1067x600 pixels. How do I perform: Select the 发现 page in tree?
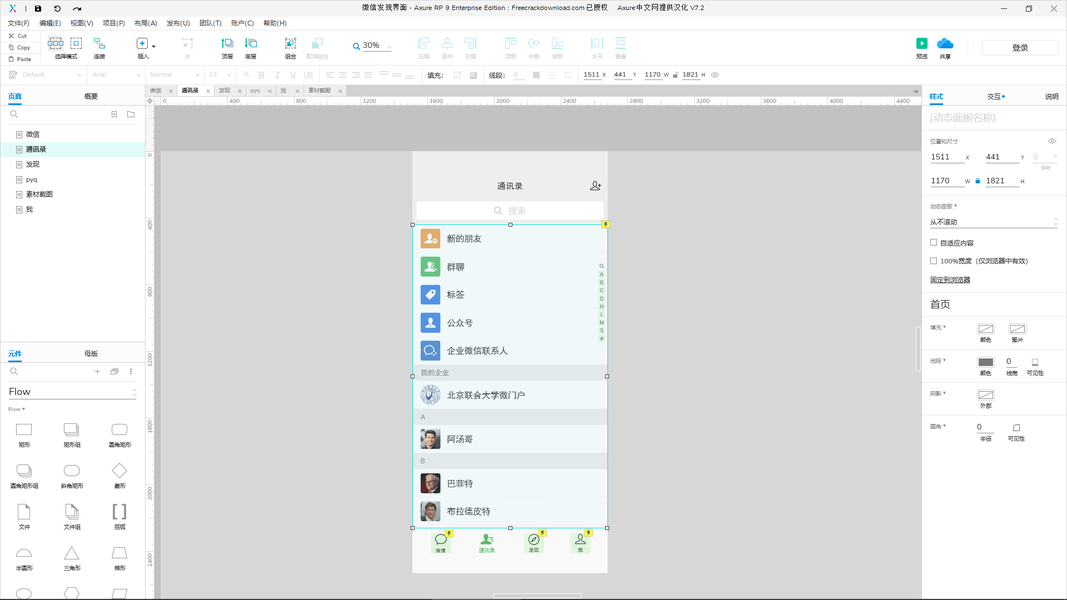click(33, 165)
